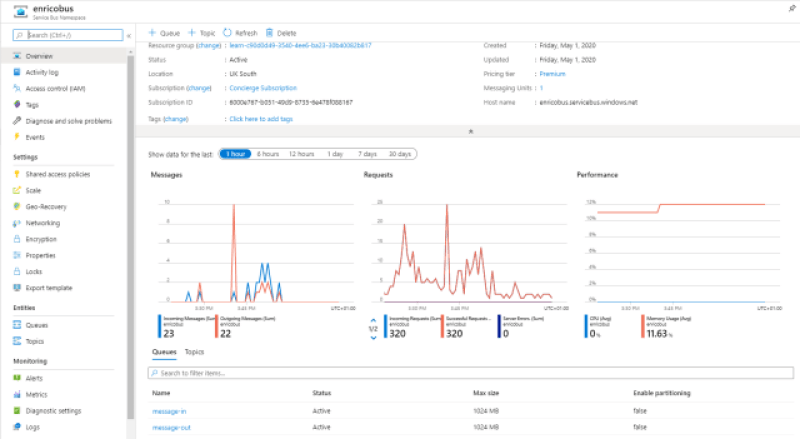Image resolution: width=800 pixels, height=439 pixels.
Task: Add a new Topic from toolbar
Action: [x=202, y=33]
